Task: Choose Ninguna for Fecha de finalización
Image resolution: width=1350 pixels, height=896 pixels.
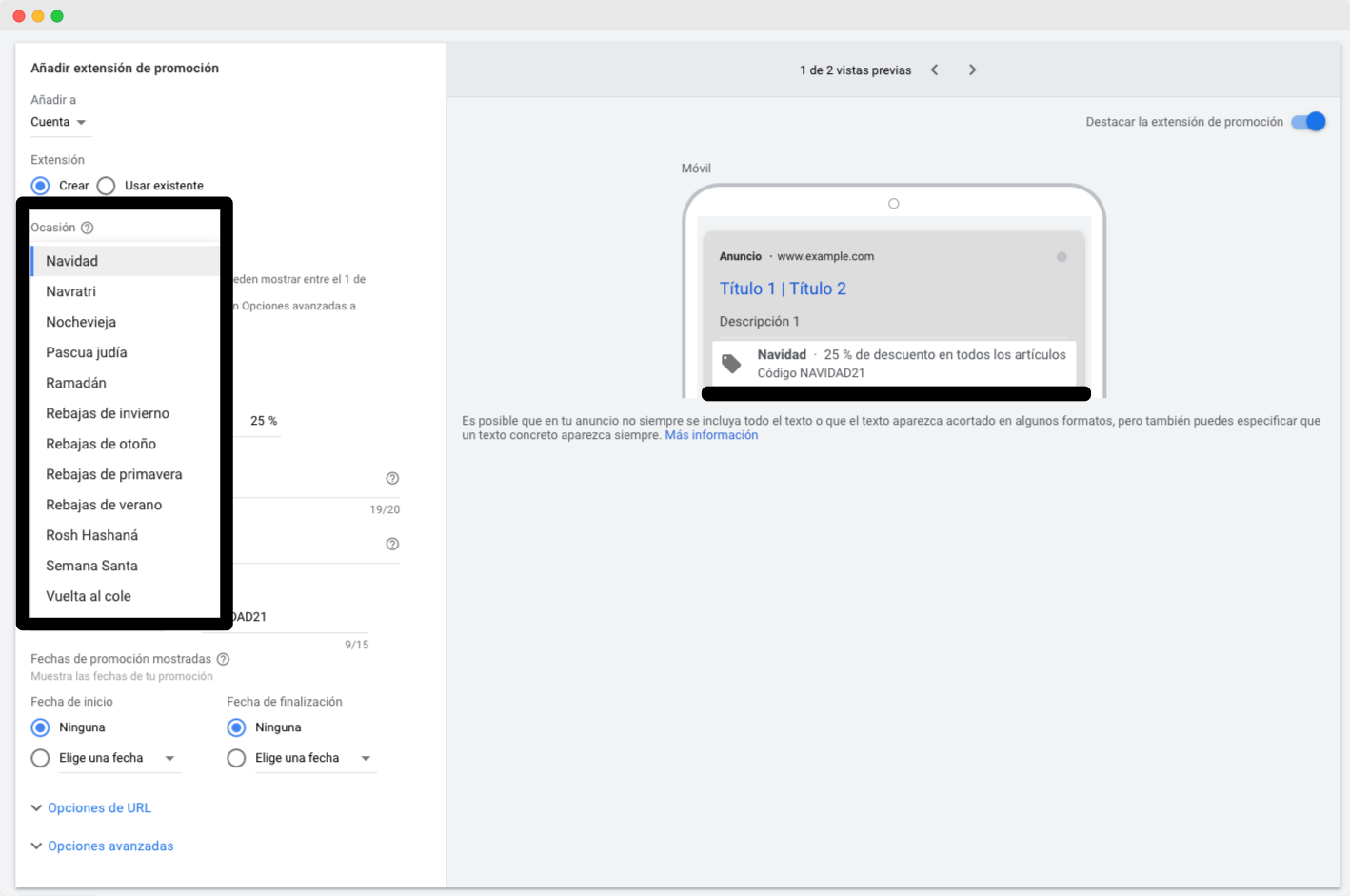Action: [236, 727]
